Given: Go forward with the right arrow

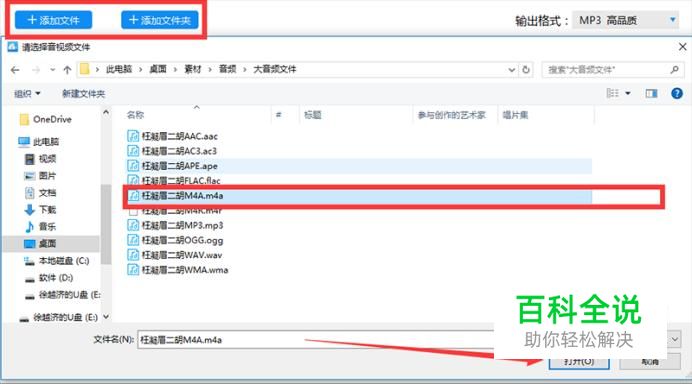Looking at the screenshot, I should [x=36, y=70].
